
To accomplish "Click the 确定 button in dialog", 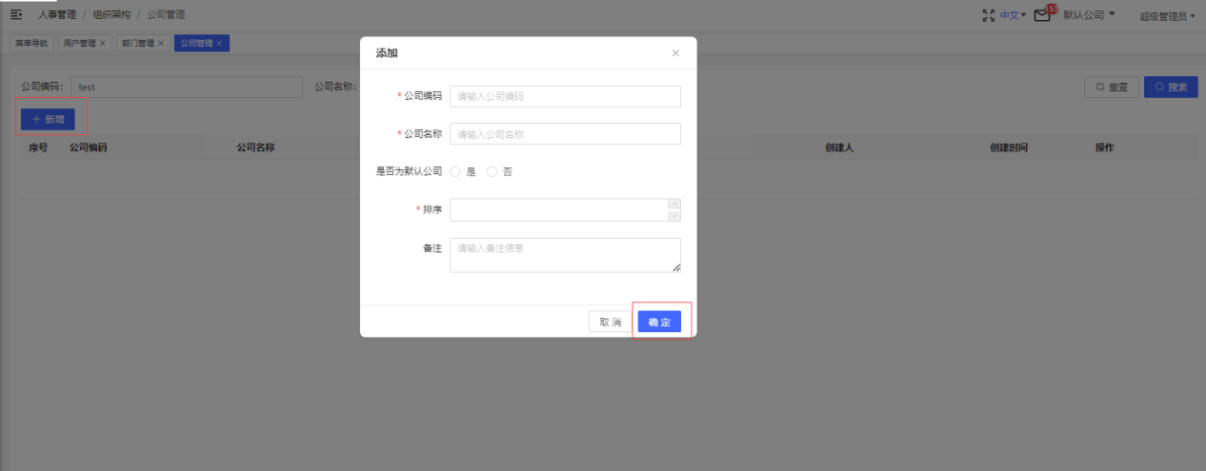I will coord(659,322).
